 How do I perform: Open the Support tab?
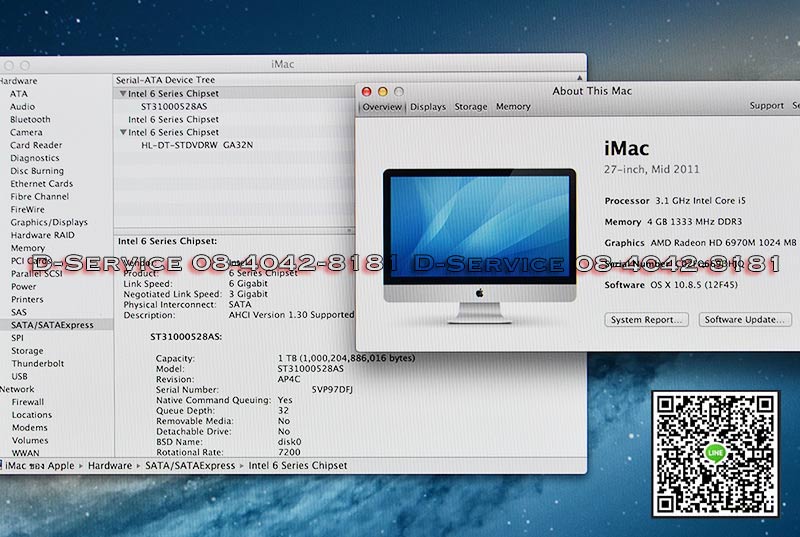[766, 106]
